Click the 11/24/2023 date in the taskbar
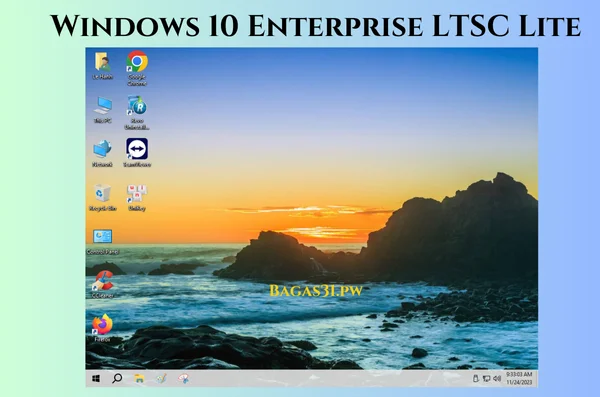Image resolution: width=600 pixels, height=397 pixels. coord(519,382)
